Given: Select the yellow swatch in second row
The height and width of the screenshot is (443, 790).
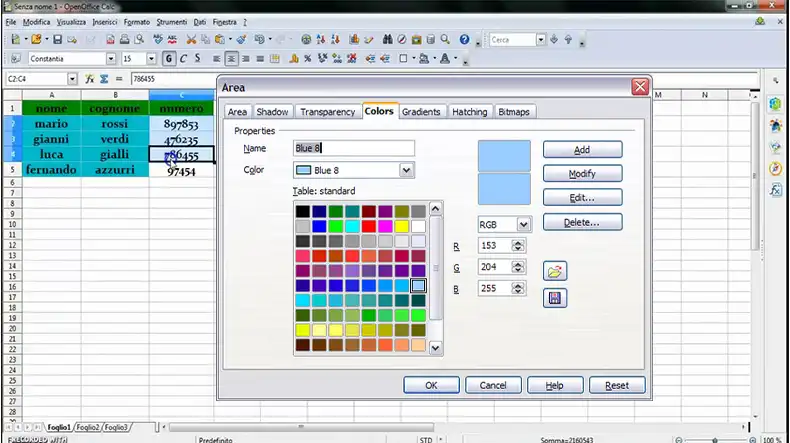Looking at the screenshot, I should point(402,226).
